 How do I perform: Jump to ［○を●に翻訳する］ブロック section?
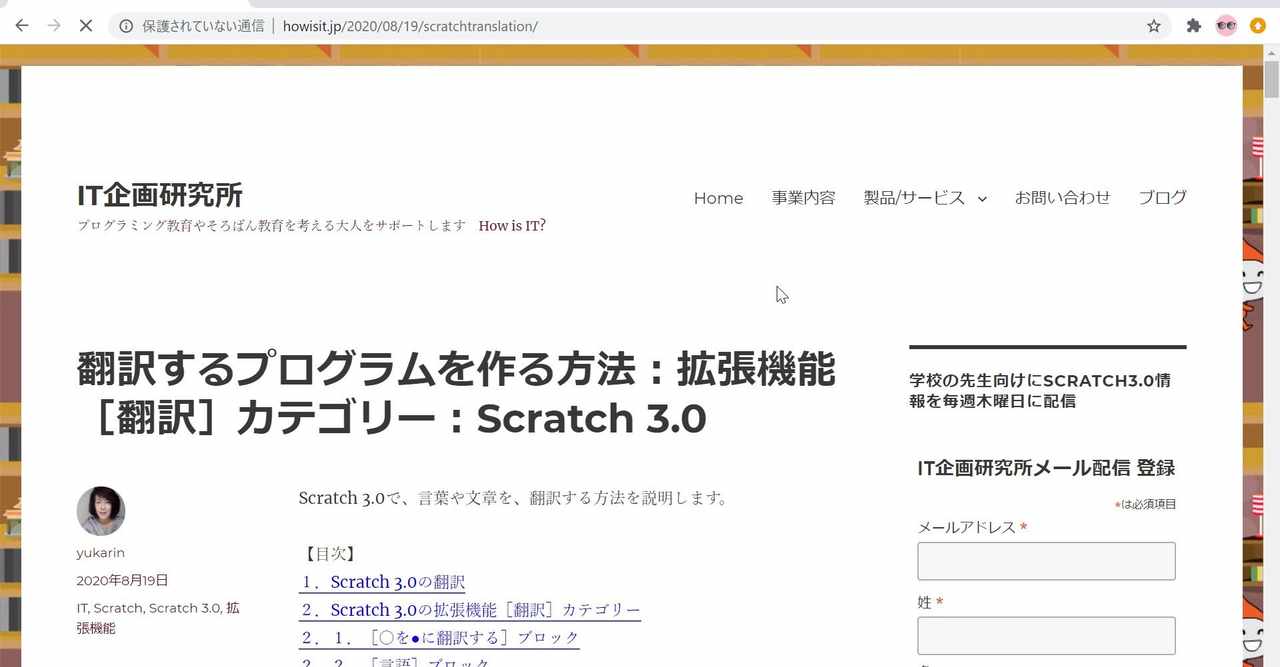[439, 638]
